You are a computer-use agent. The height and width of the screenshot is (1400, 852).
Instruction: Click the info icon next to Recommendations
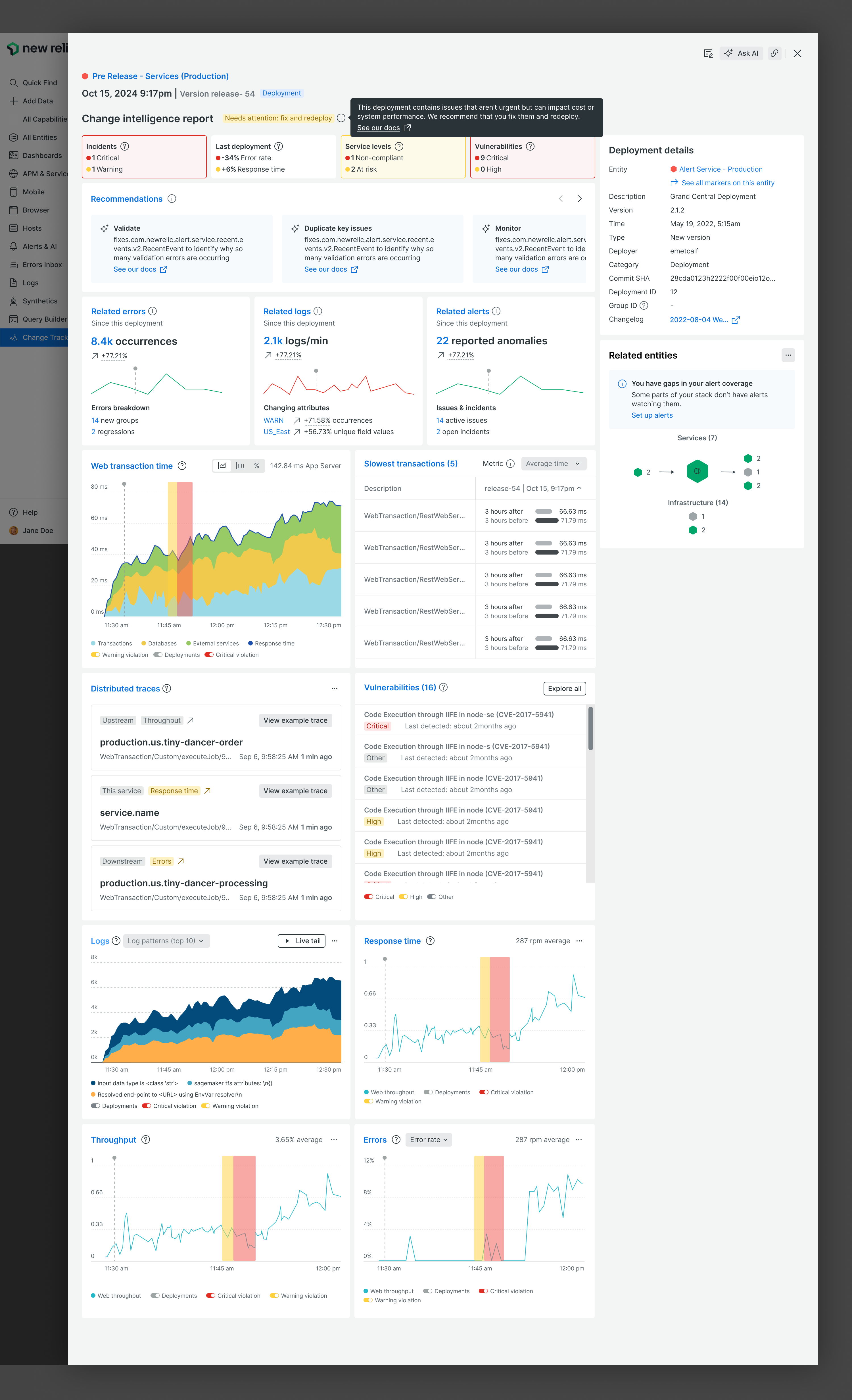tap(172, 199)
